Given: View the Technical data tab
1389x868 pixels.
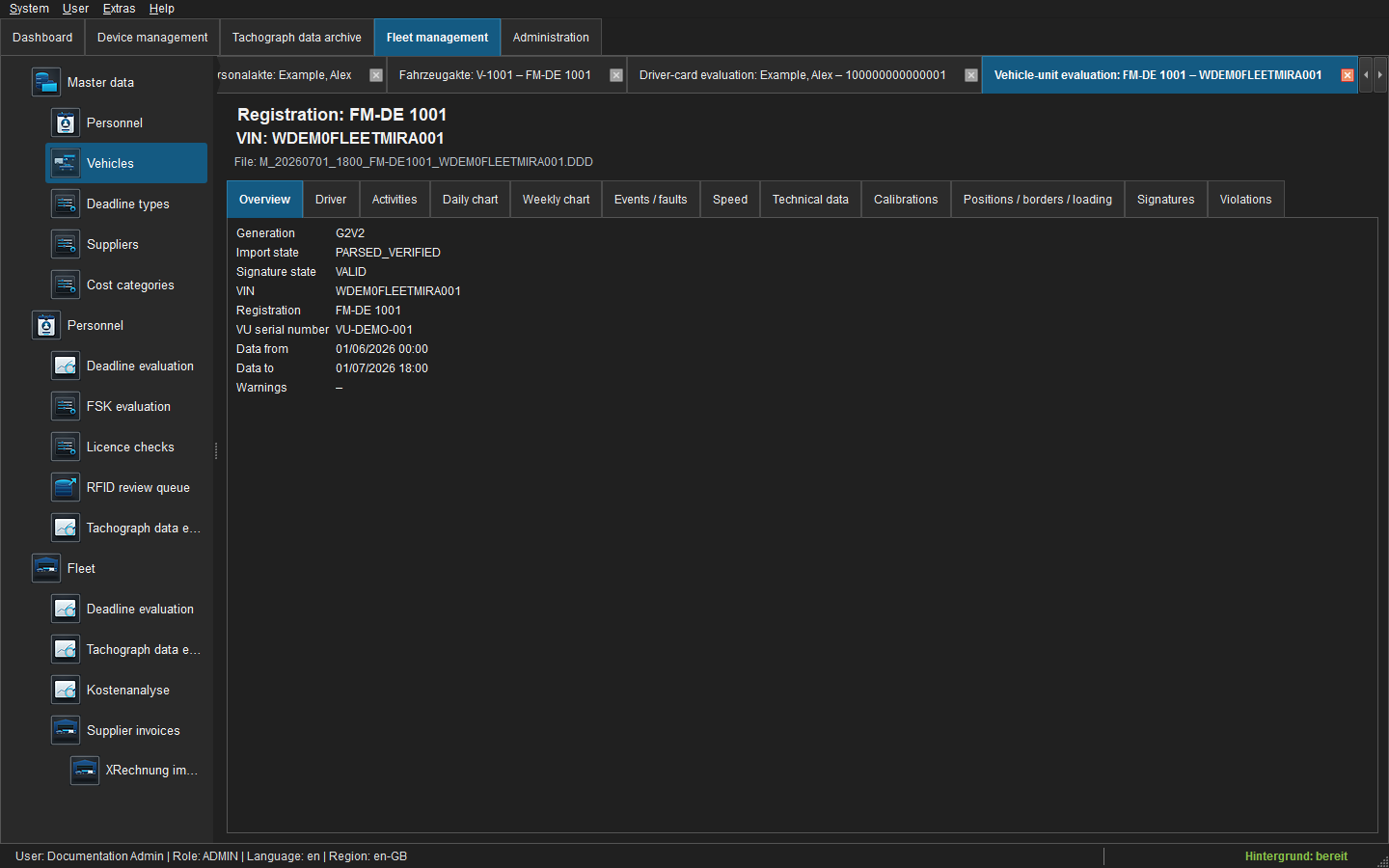Looking at the screenshot, I should pos(810,200).
